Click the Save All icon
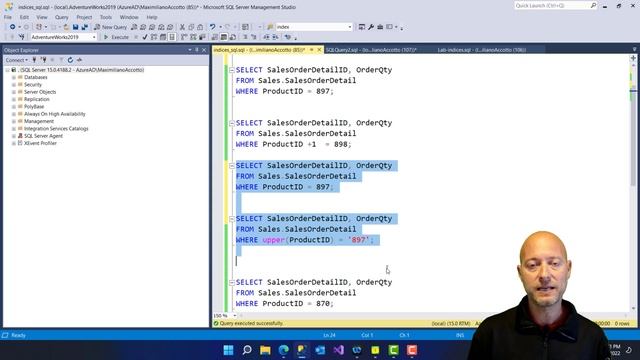Viewport: 640px width, 360px height. (x=84, y=27)
